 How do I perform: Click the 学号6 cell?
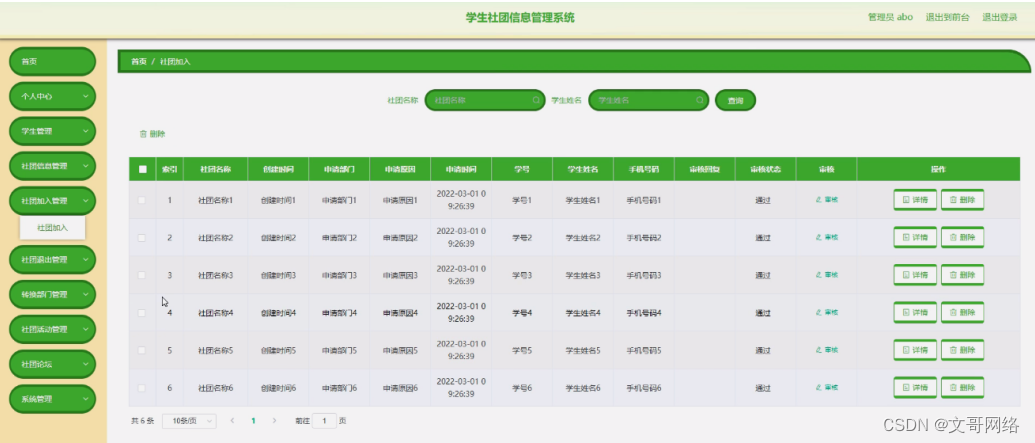(521, 388)
